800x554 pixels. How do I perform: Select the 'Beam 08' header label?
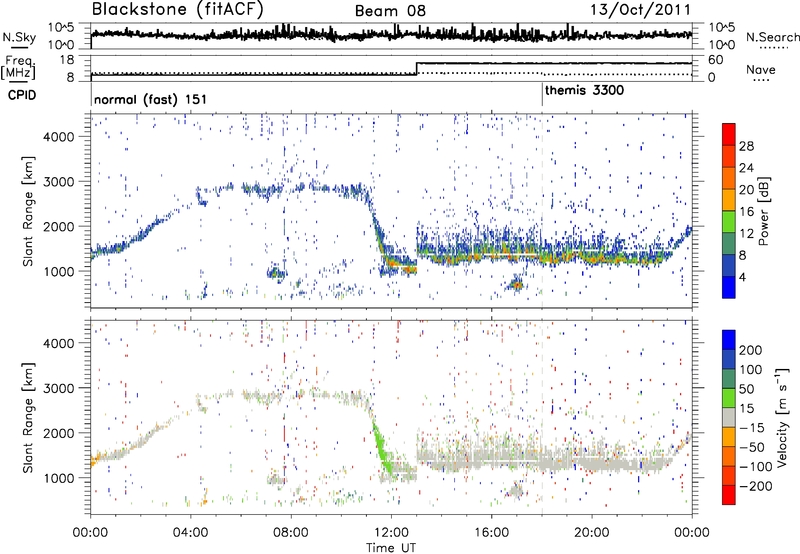[x=390, y=11]
